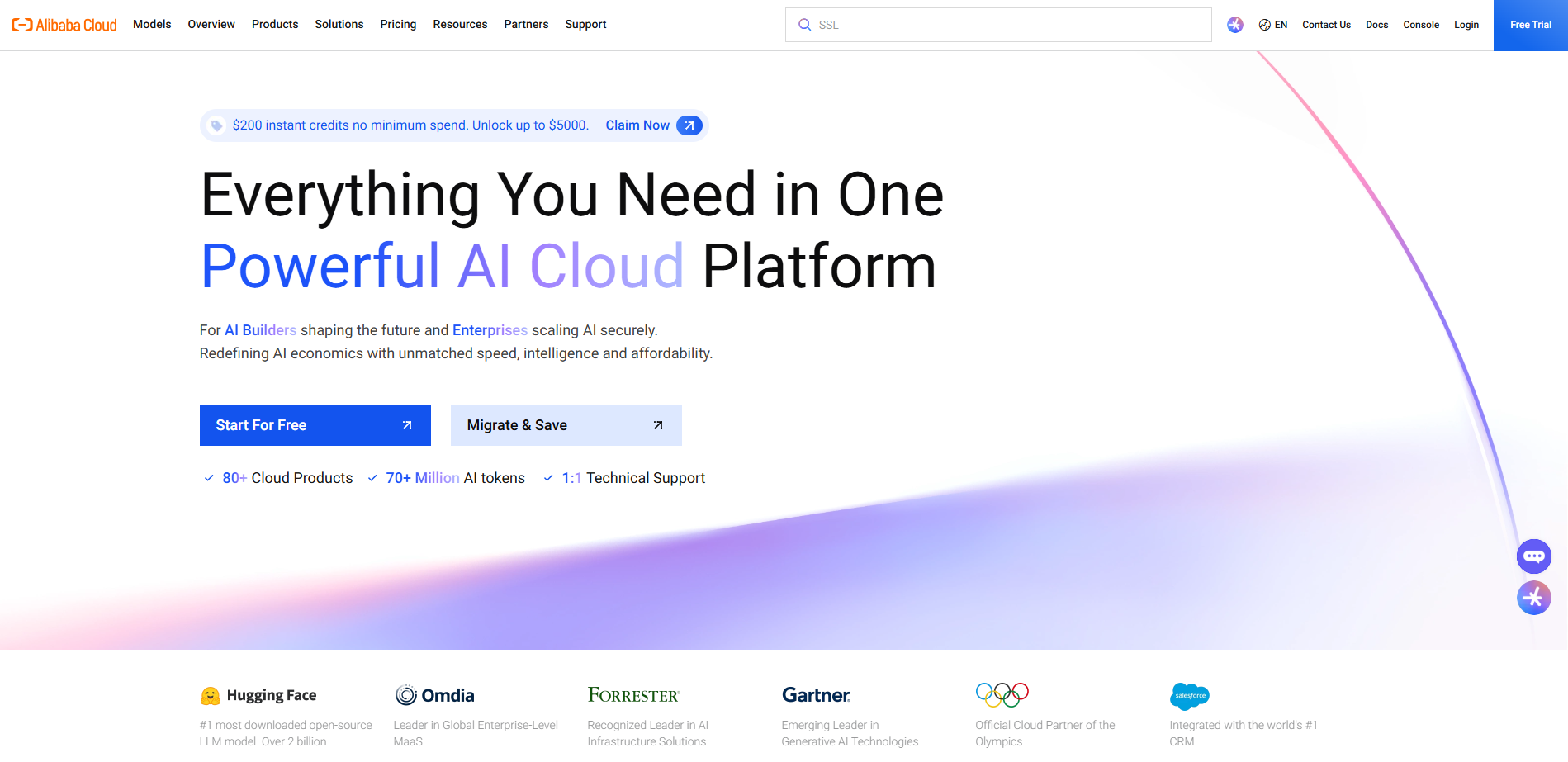Click "Official Cloud Partner of the Olympics" text
Viewport: 1568px width, 762px height.
click(x=1045, y=733)
